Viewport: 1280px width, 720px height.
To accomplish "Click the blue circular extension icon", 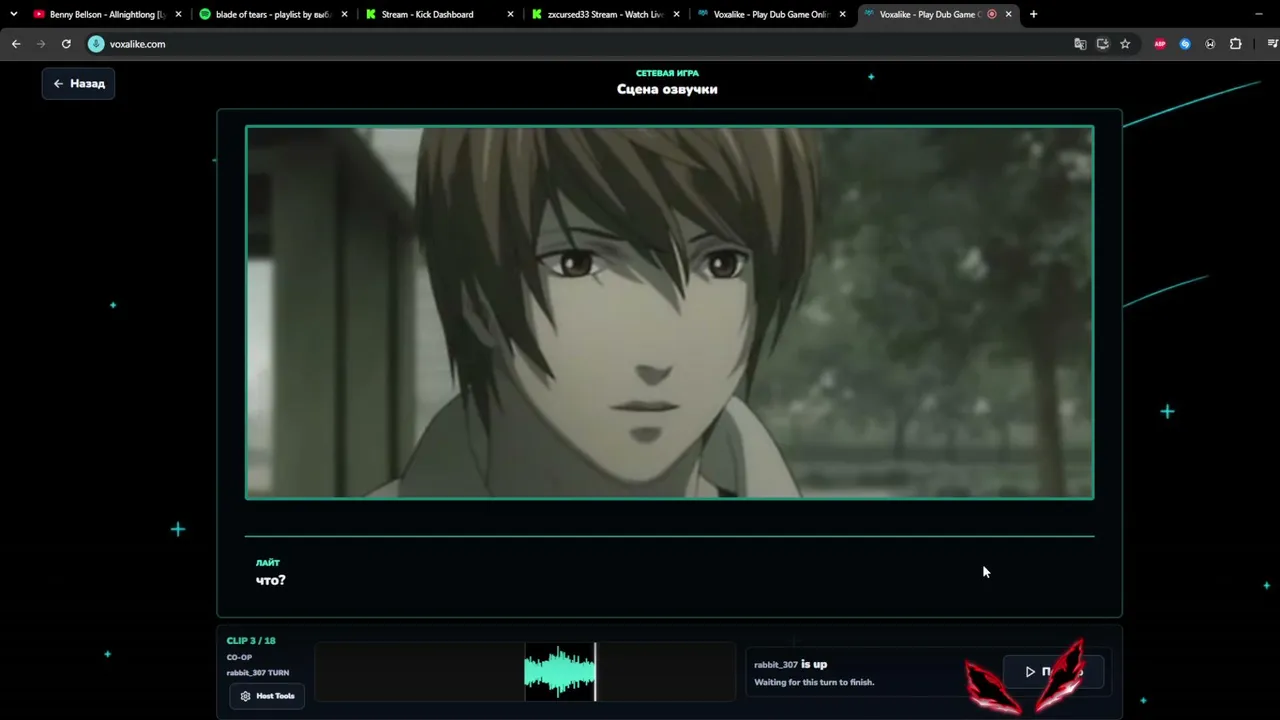I will pyautogui.click(x=1185, y=44).
